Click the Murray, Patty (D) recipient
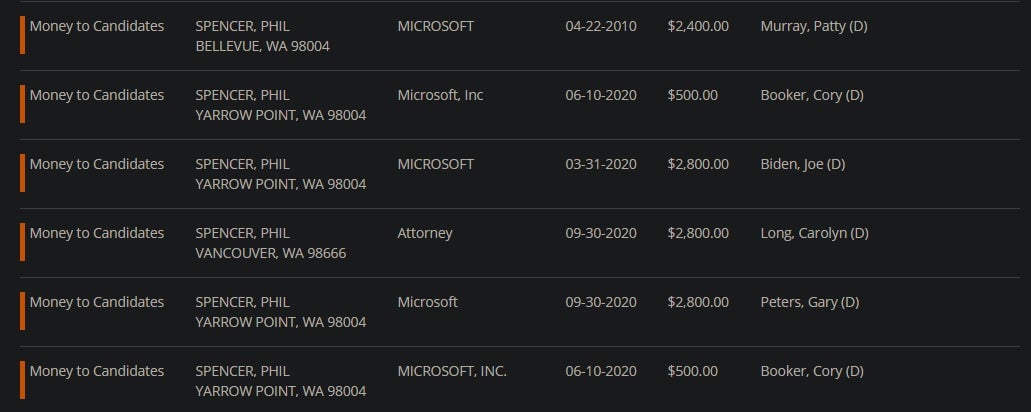1031x412 pixels. [813, 26]
